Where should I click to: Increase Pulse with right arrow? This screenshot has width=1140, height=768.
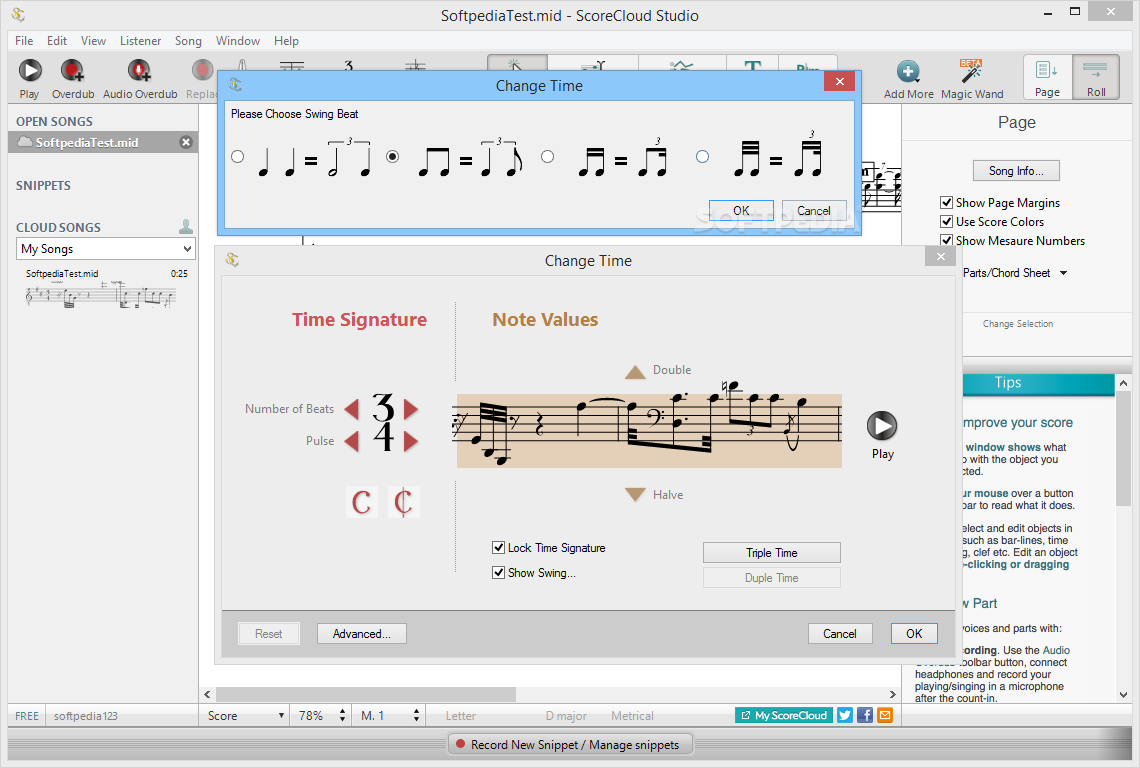[411, 441]
